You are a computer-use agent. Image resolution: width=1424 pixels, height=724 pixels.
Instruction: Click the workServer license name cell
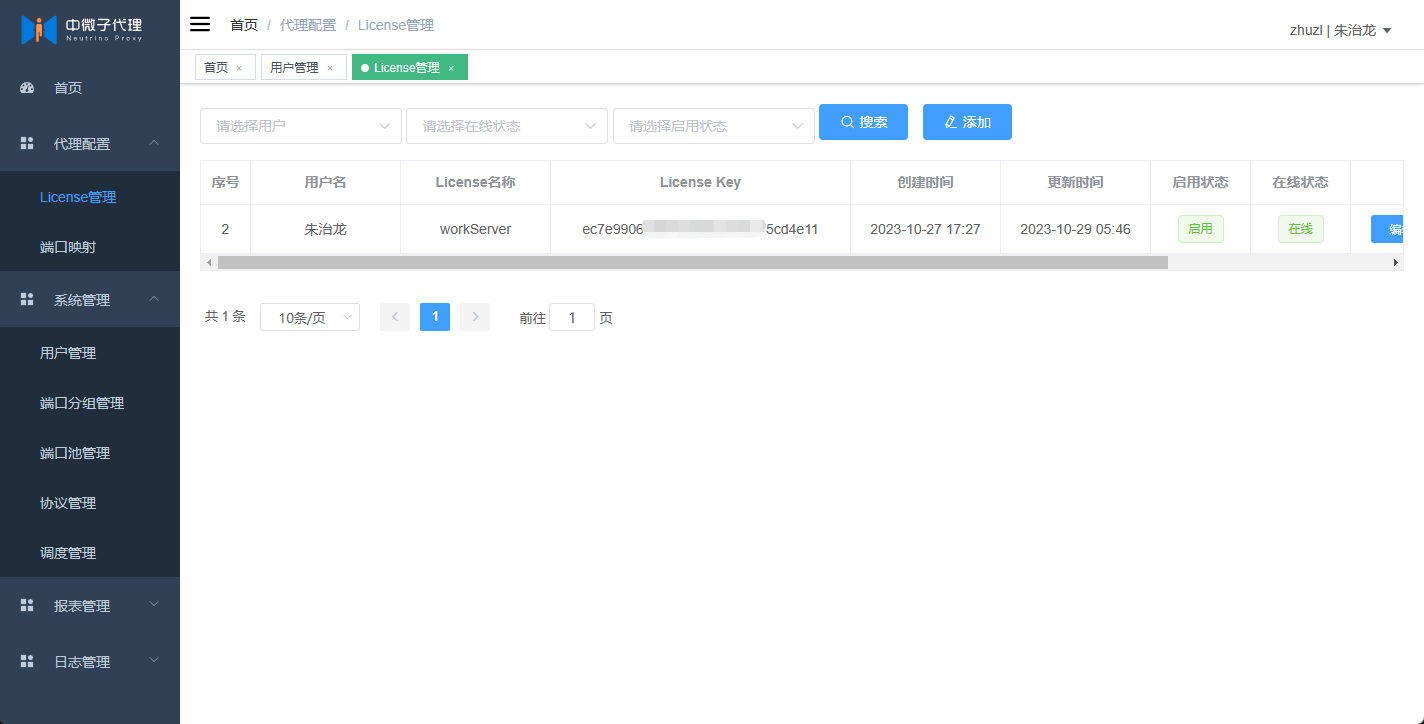[475, 229]
